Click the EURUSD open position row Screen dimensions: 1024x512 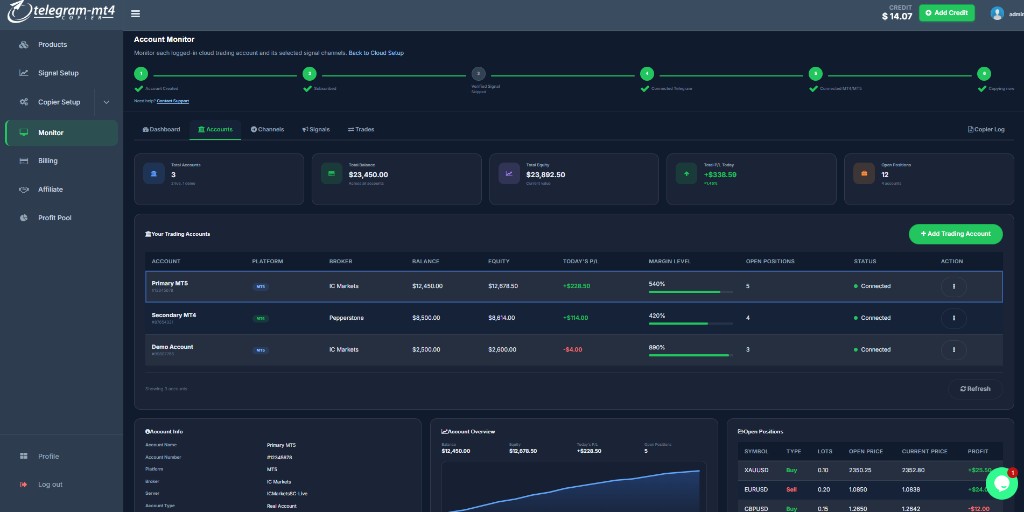pos(870,489)
